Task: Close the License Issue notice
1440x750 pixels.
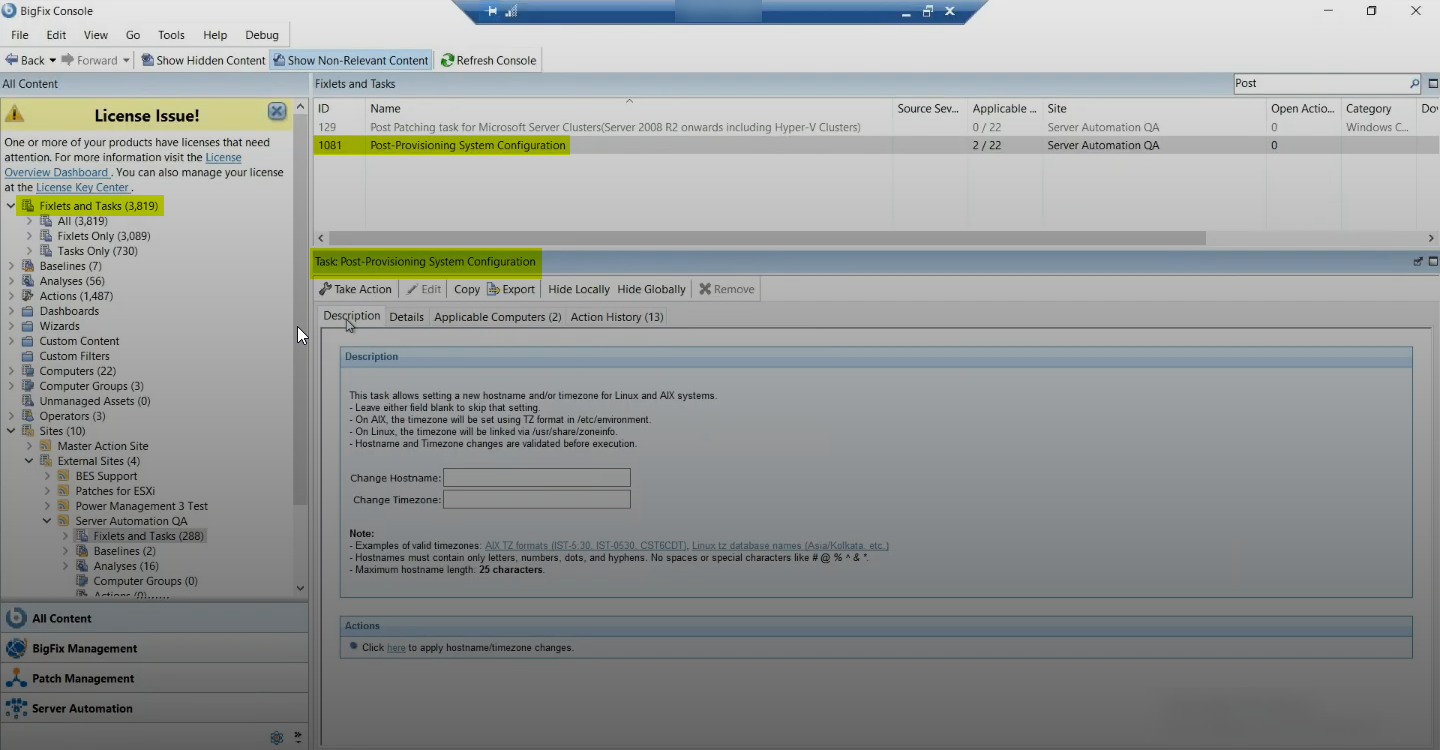Action: [277, 112]
